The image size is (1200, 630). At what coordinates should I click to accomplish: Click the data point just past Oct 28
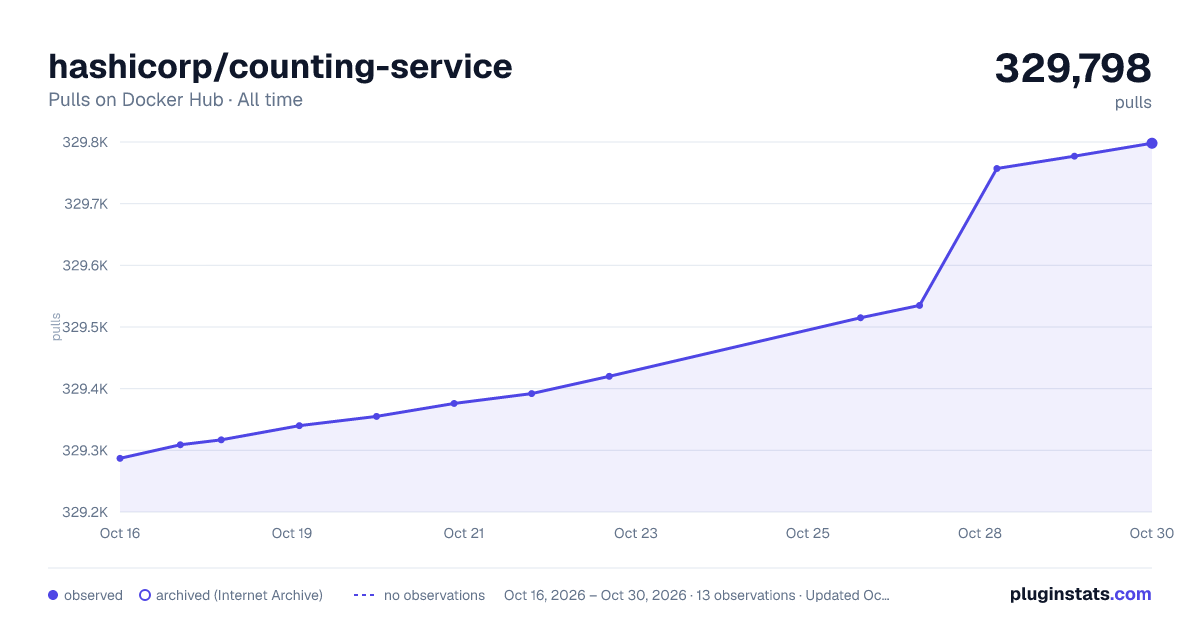[x=997, y=168]
